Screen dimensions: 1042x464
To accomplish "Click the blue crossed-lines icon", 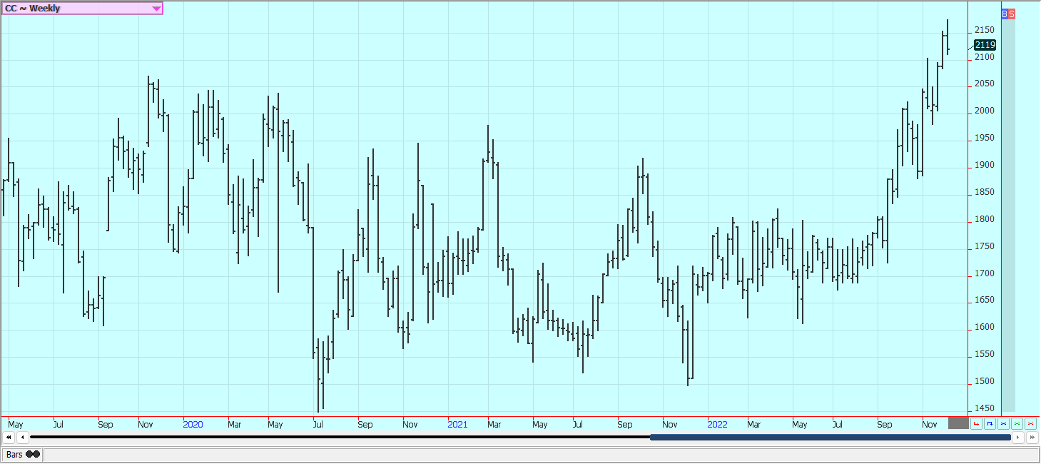I will tap(1003, 423).
